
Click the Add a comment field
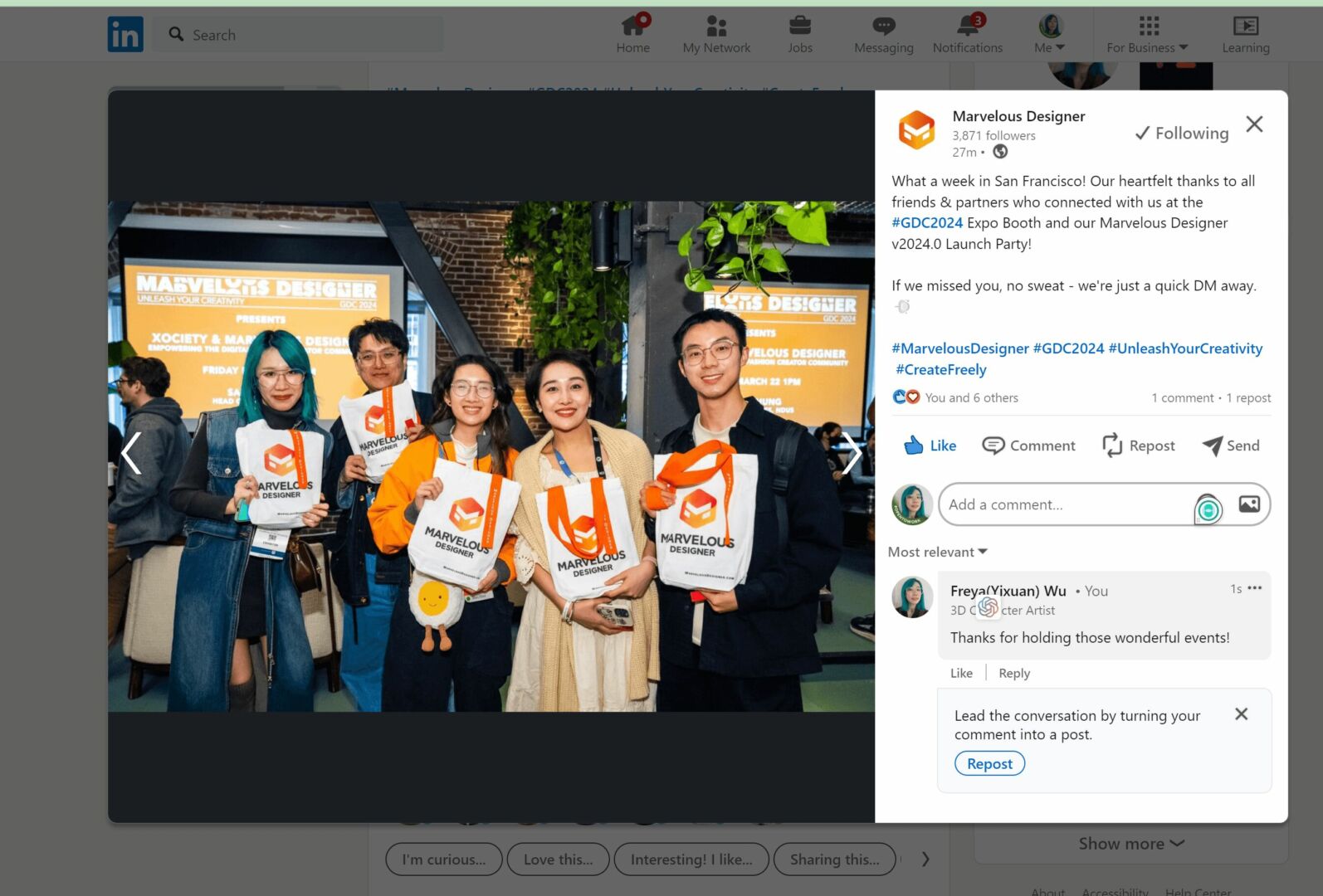point(1067,504)
